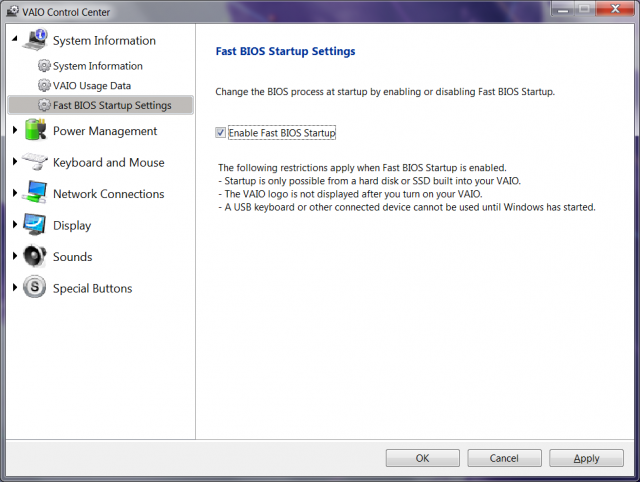
Task: Click the Special Buttons S icon
Action: pos(35,287)
